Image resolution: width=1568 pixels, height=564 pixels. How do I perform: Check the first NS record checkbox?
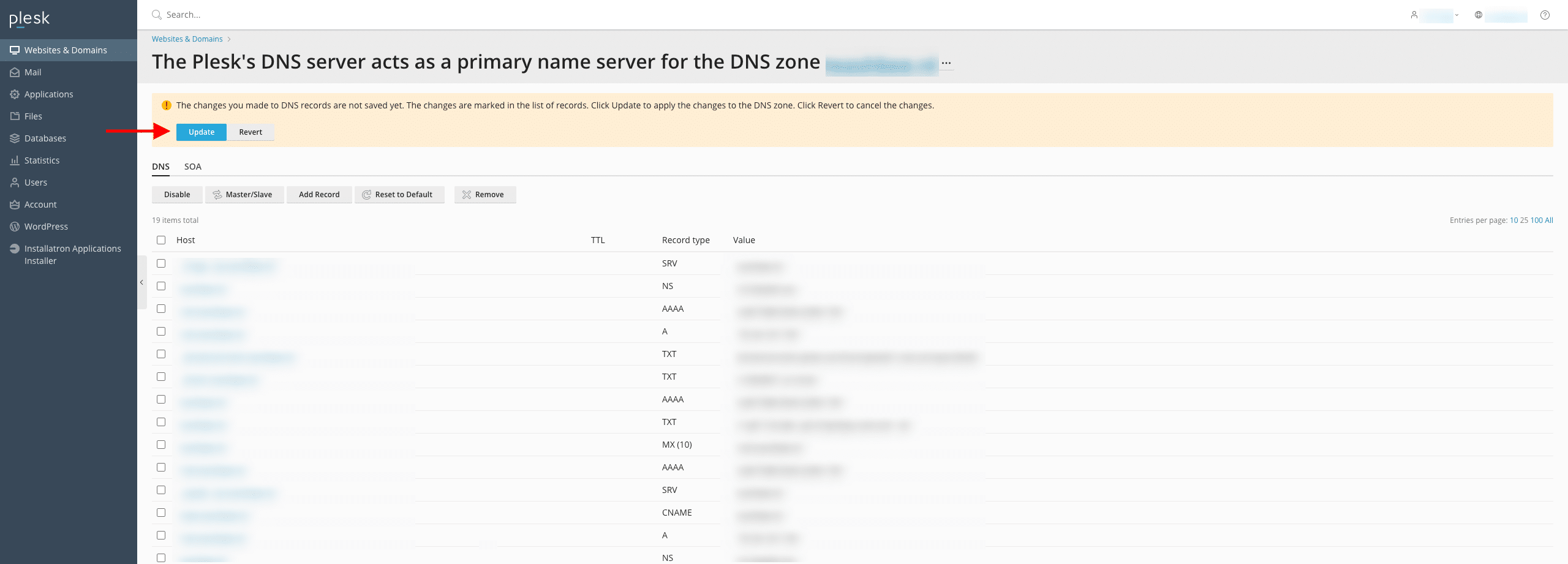point(161,286)
